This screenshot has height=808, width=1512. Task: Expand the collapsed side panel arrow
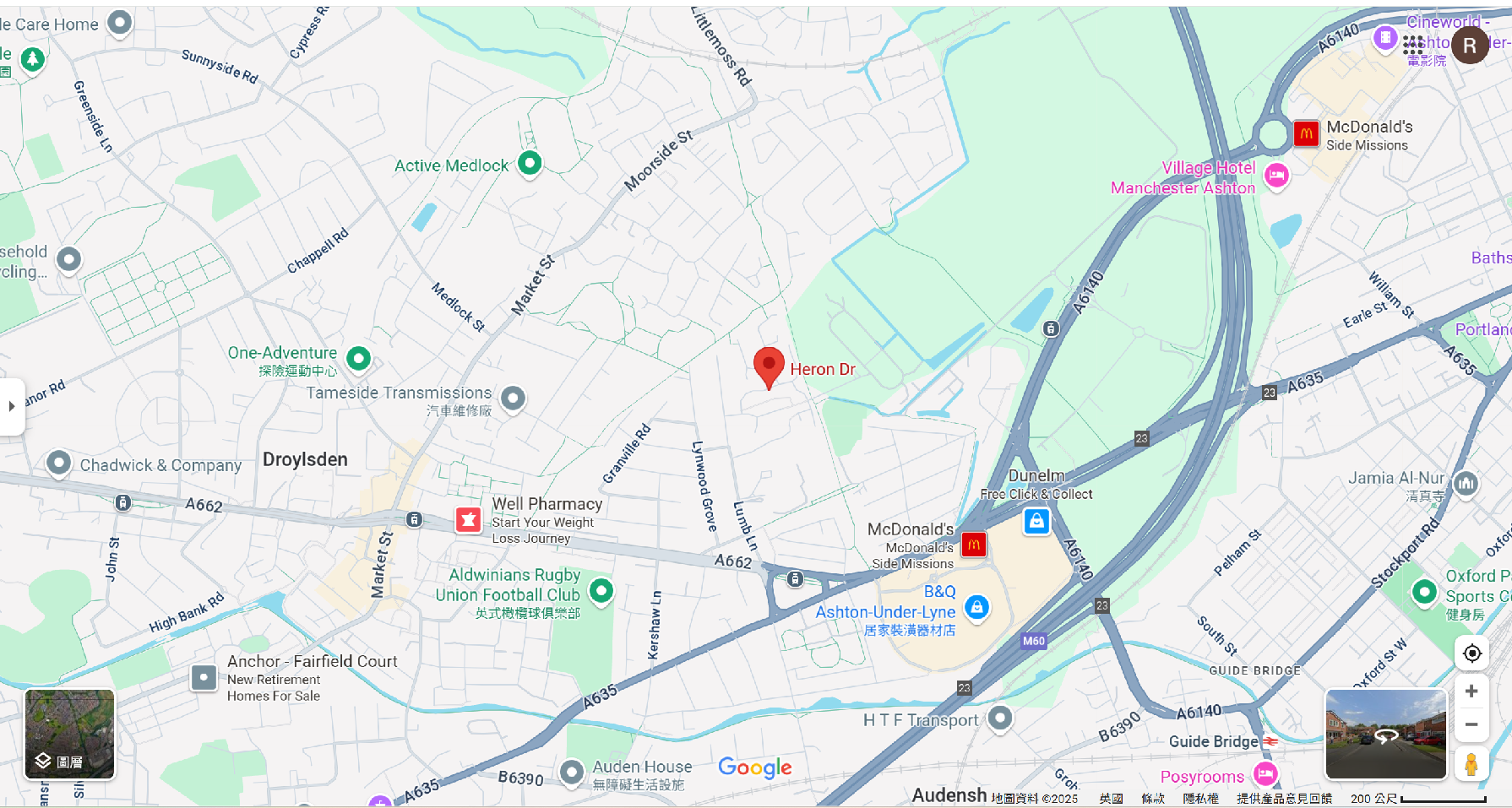(x=12, y=406)
